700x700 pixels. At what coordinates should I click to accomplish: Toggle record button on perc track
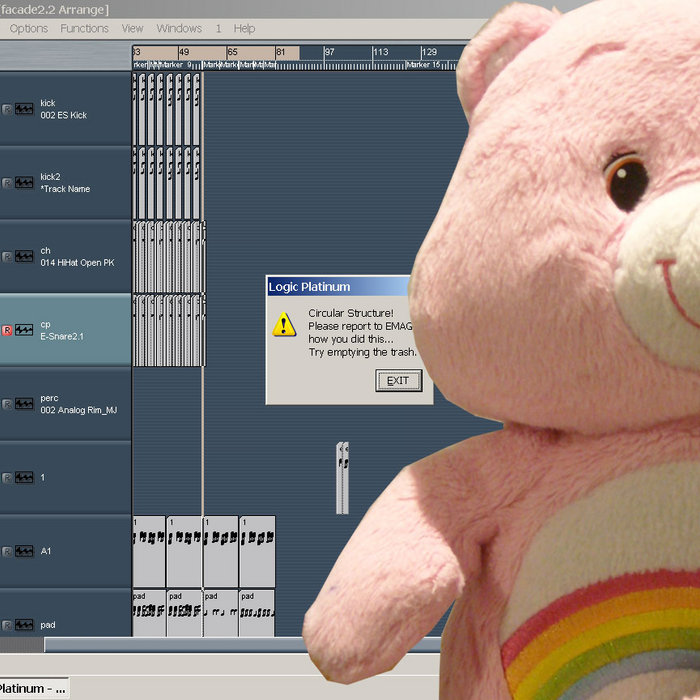click(7, 404)
